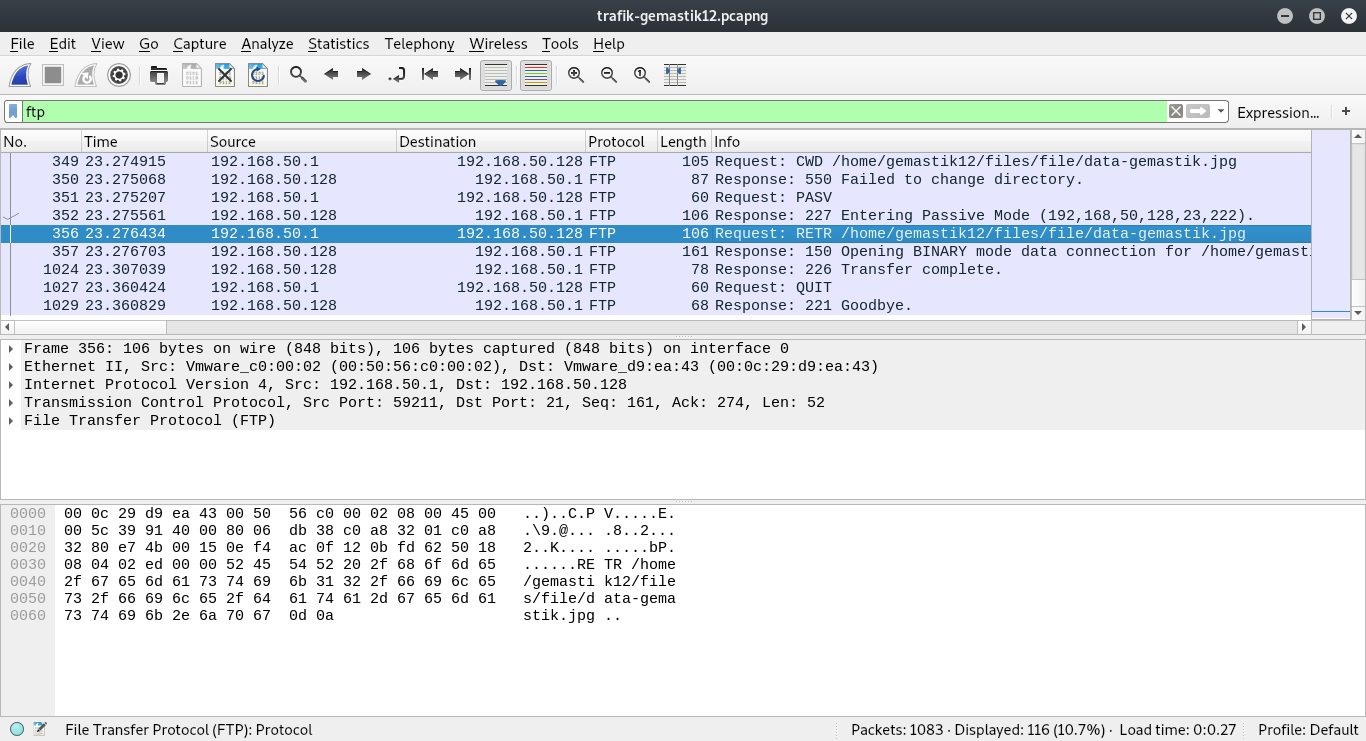Image resolution: width=1366 pixels, height=741 pixels.
Task: Select packet 1029 Goodbye response
Action: pyautogui.click(x=655, y=305)
